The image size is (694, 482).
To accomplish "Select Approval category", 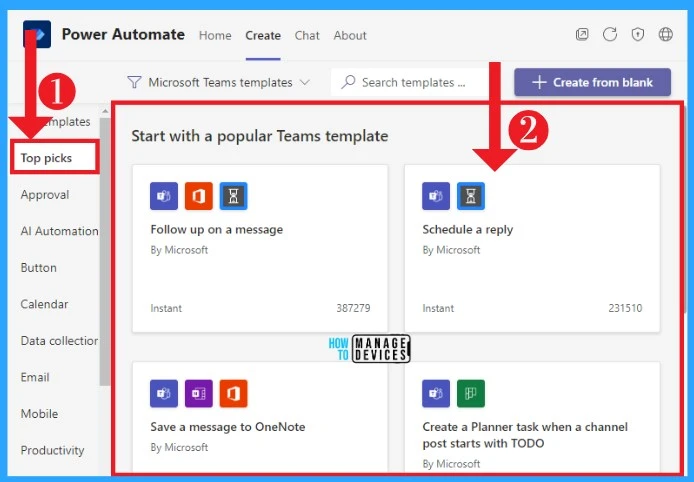I will point(45,194).
